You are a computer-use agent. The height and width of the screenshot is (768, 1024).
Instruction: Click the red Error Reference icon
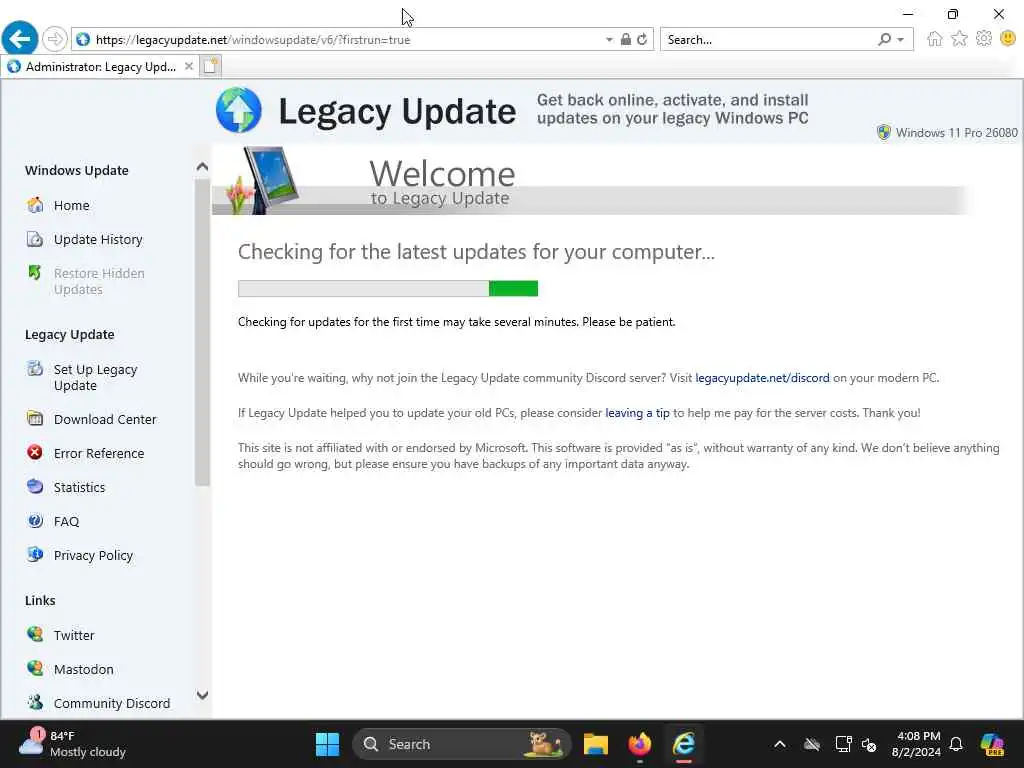[x=35, y=453]
